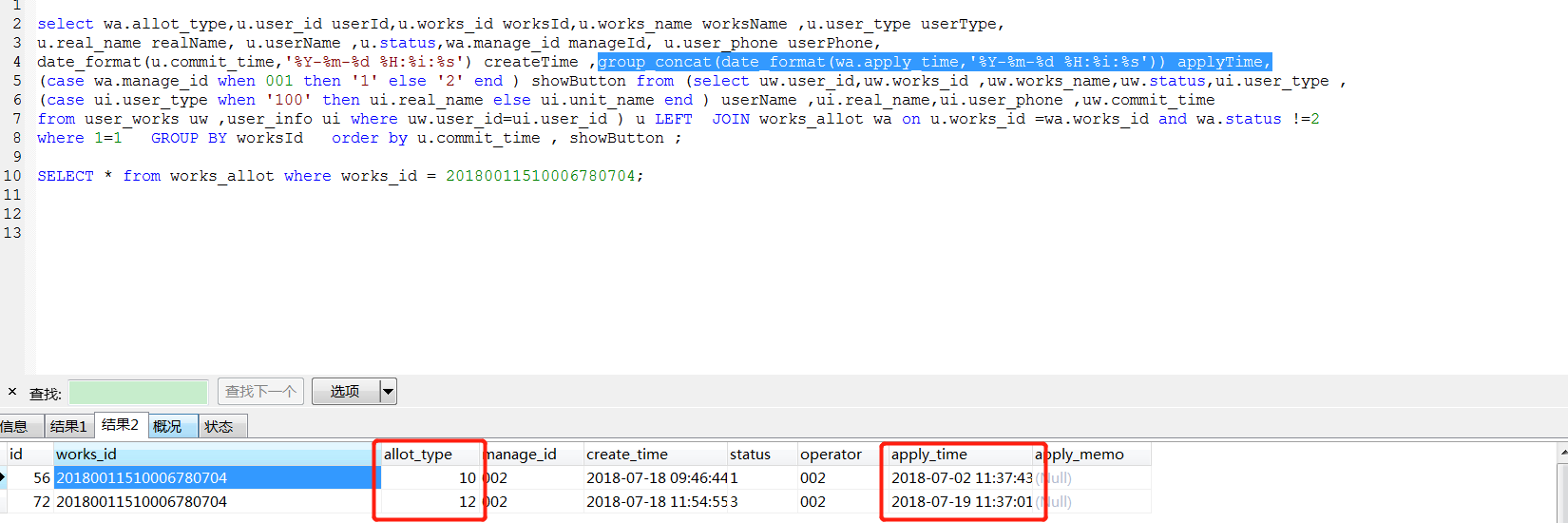
Task: Click 'showButton' alias on line 5
Action: click(578, 81)
